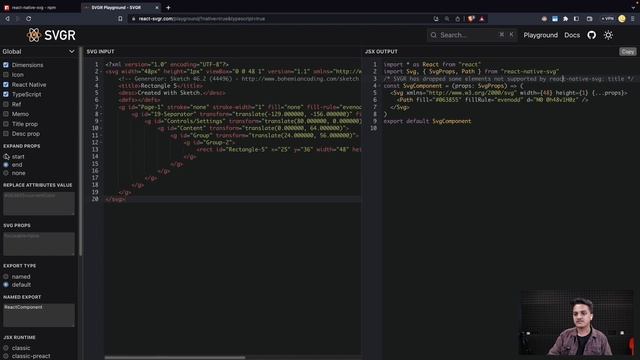
Task: Click the SVG input horizontal scrollbar
Action: (x=175, y=358)
